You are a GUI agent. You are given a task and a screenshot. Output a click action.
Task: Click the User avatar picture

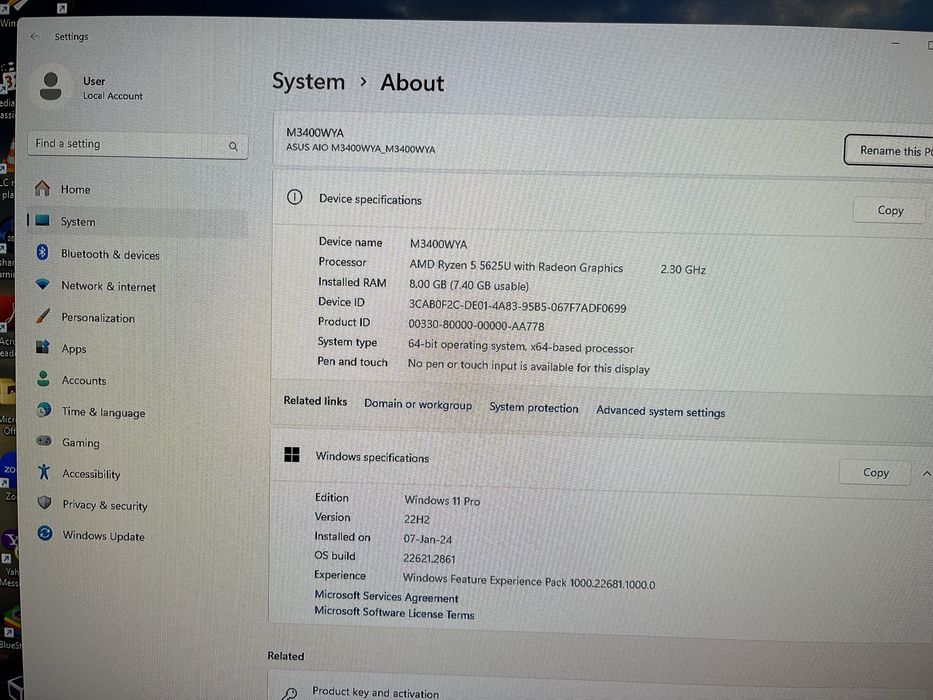coord(51,86)
